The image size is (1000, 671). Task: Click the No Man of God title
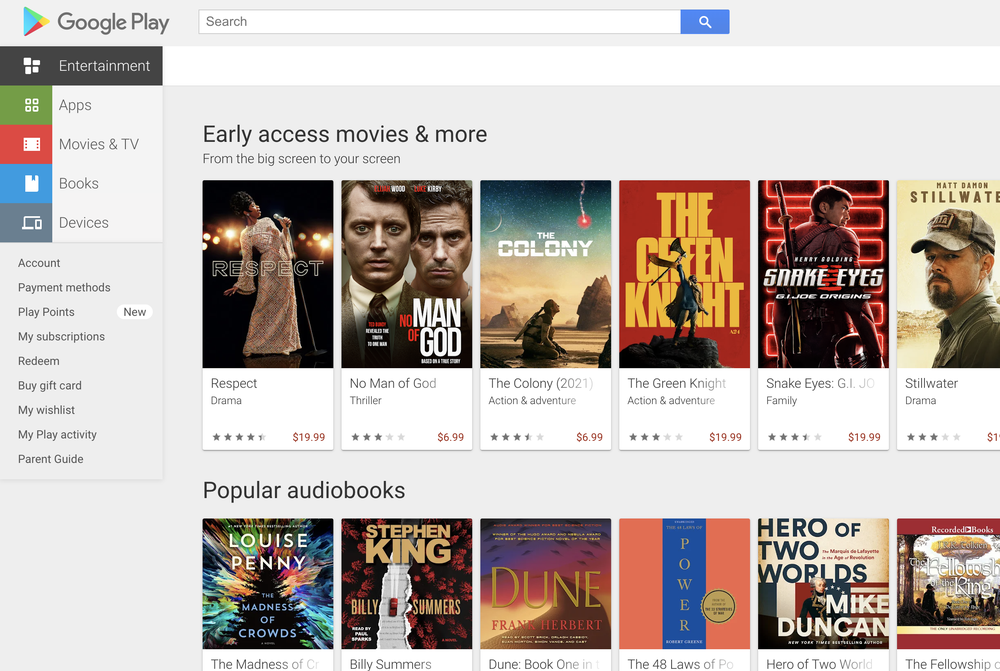click(x=393, y=383)
